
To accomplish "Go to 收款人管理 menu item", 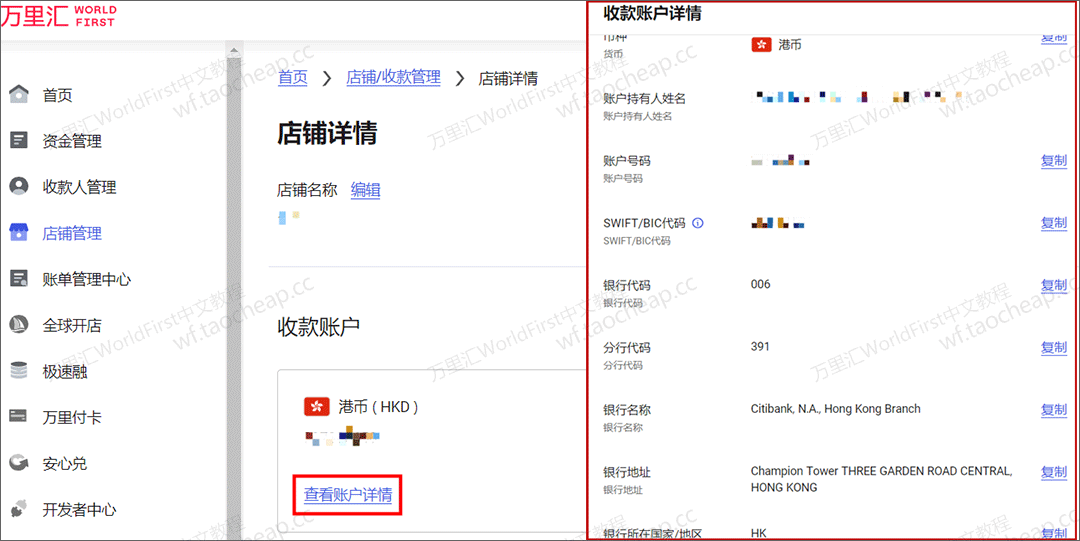I will [79, 187].
